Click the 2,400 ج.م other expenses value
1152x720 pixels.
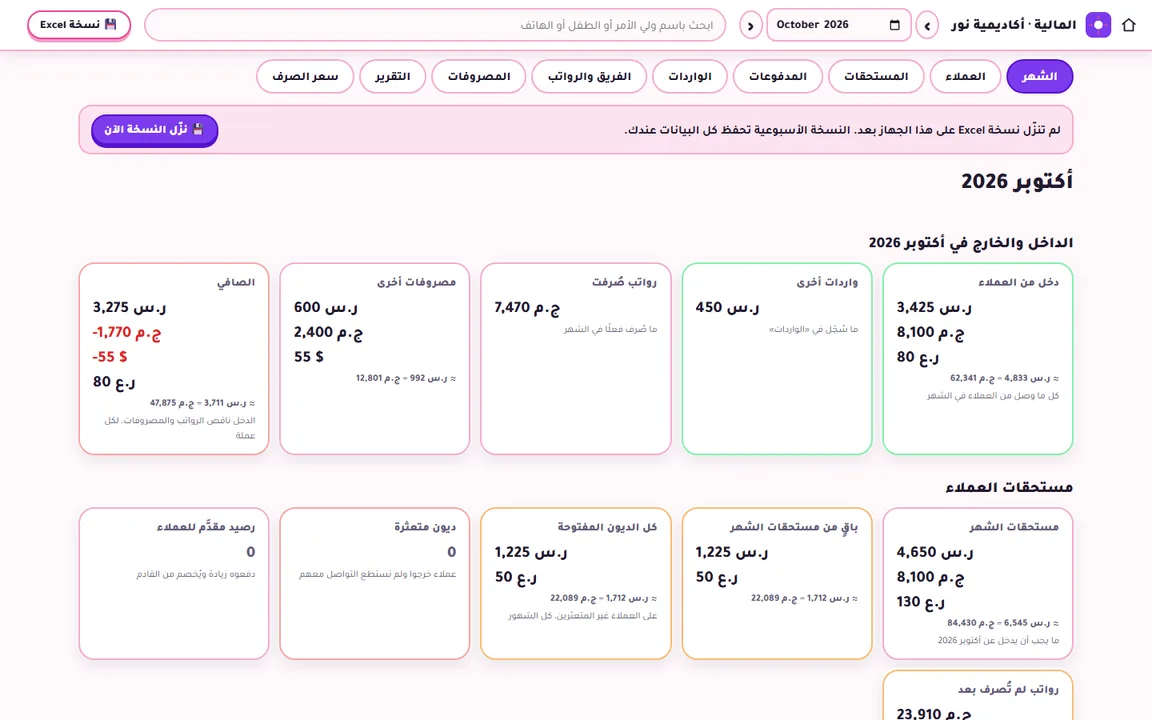[328, 332]
